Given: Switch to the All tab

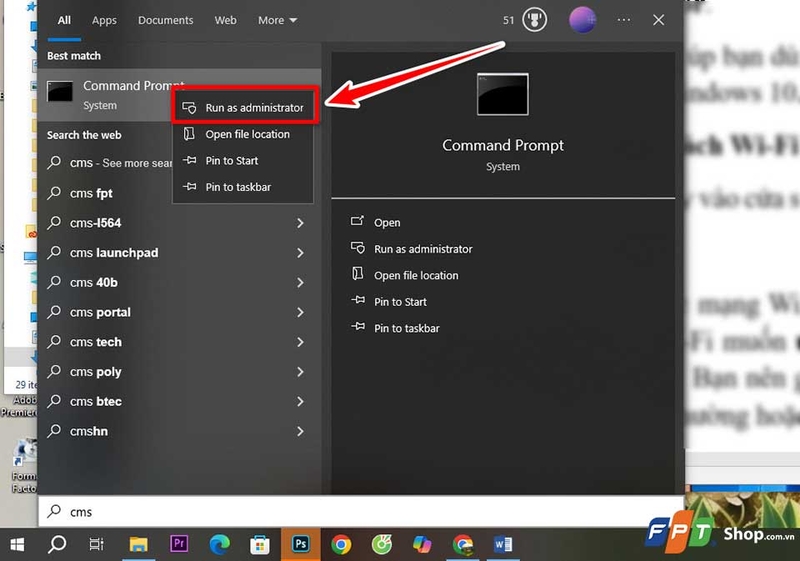Looking at the screenshot, I should (64, 20).
